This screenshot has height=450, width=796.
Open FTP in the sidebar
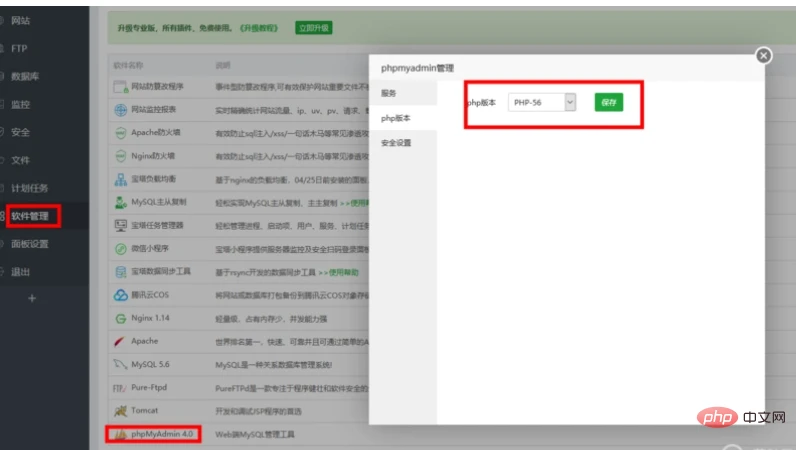click(x=19, y=48)
